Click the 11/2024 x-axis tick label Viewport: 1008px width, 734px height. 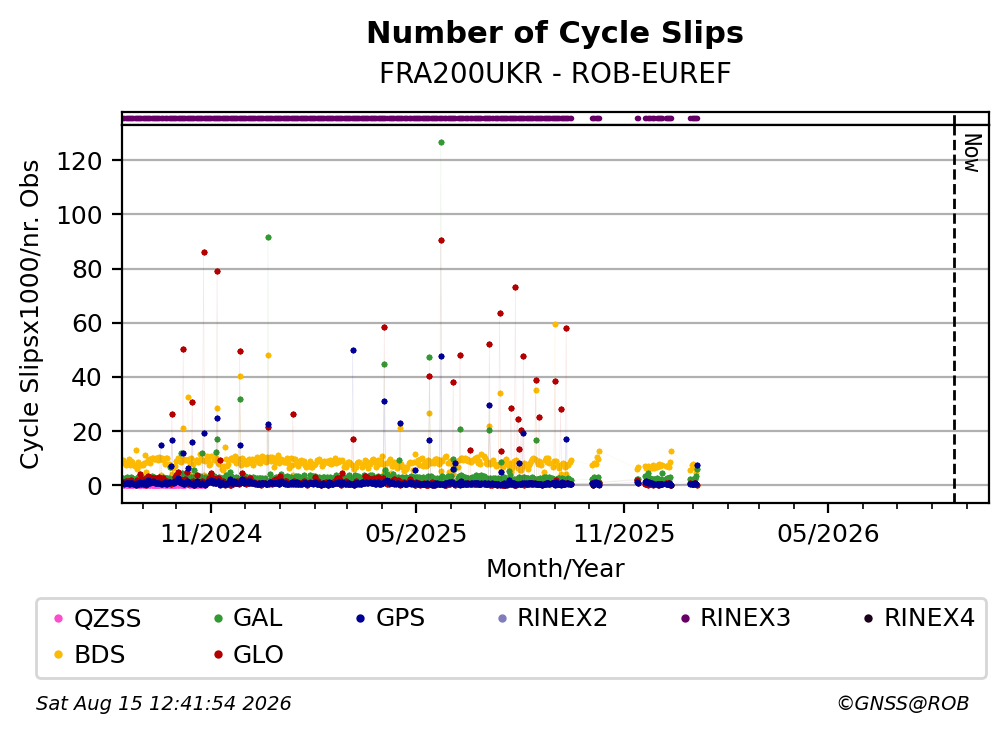[x=211, y=534]
